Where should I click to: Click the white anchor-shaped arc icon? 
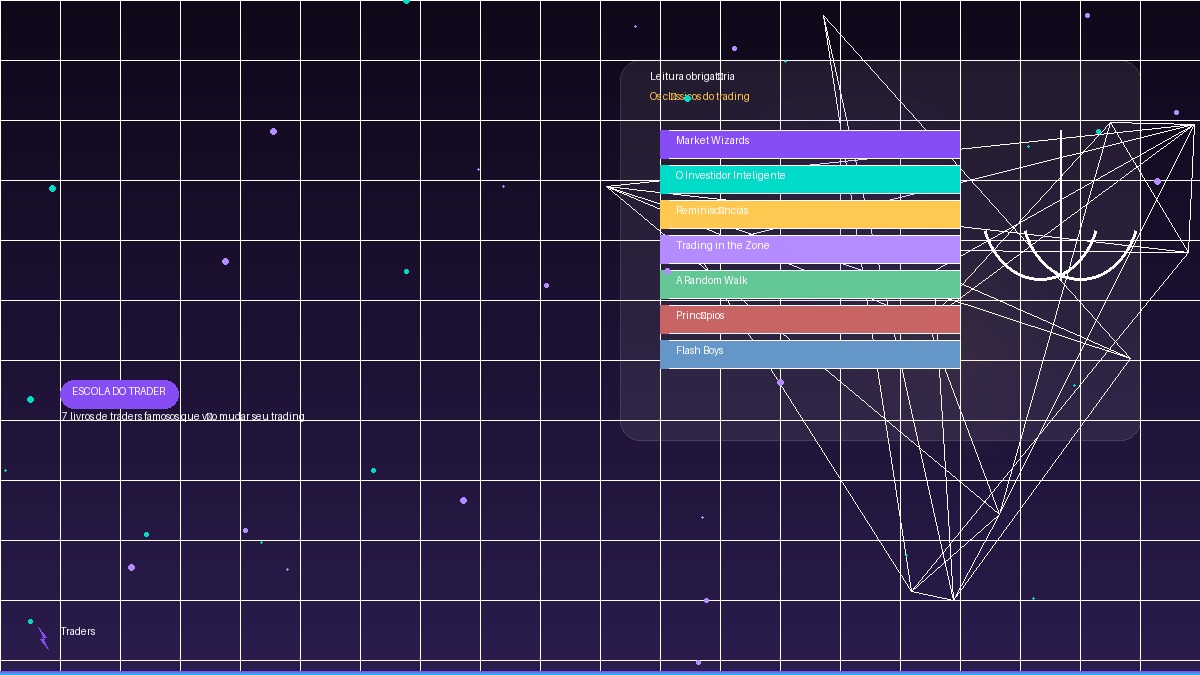coord(1061,205)
